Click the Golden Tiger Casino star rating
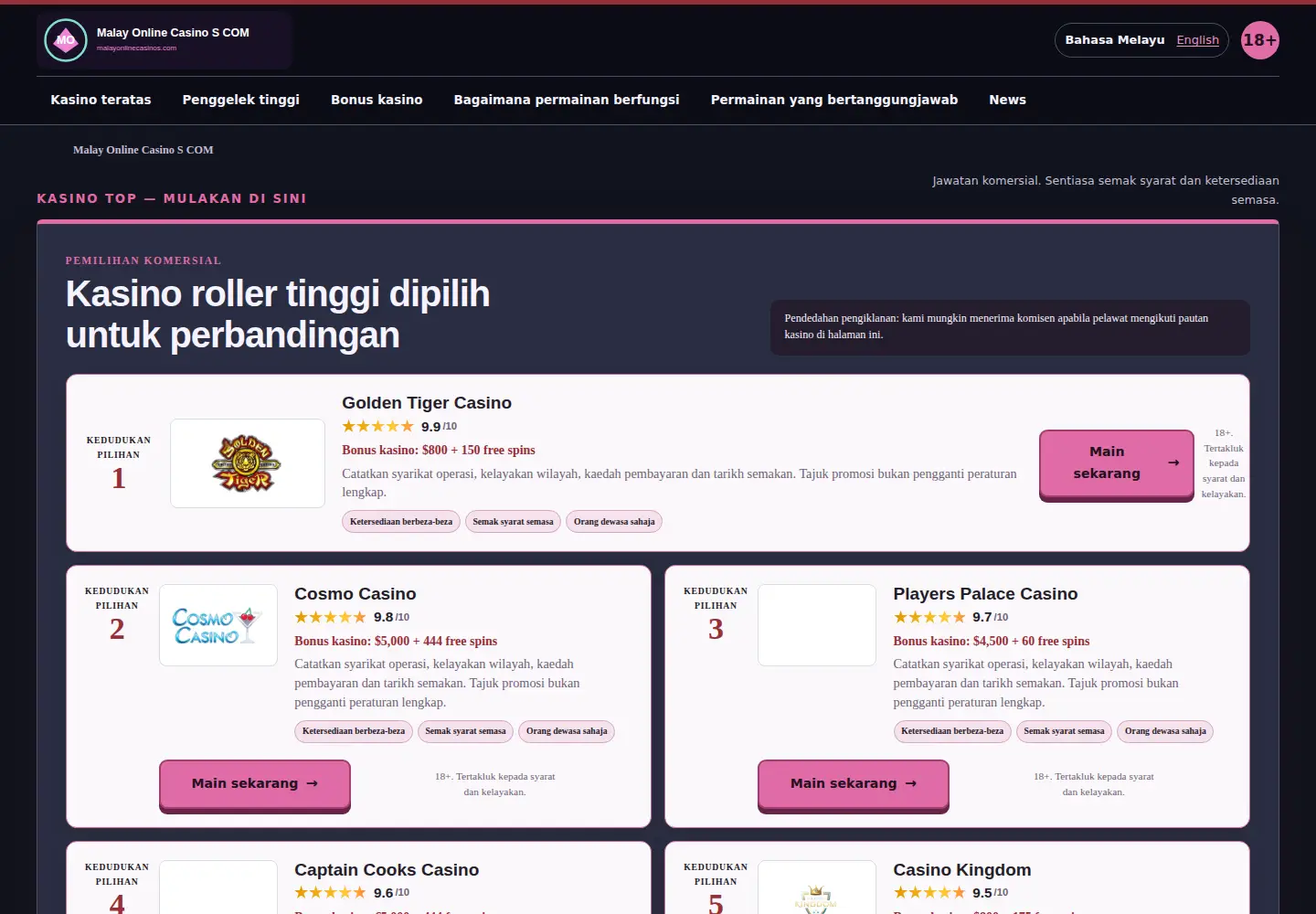The image size is (1316, 914). pos(377,426)
